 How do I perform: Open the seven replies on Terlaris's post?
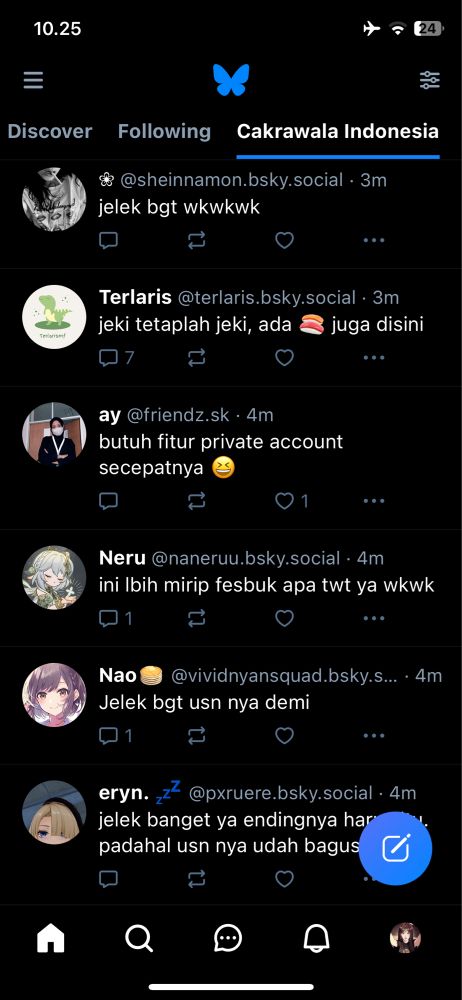click(117, 358)
